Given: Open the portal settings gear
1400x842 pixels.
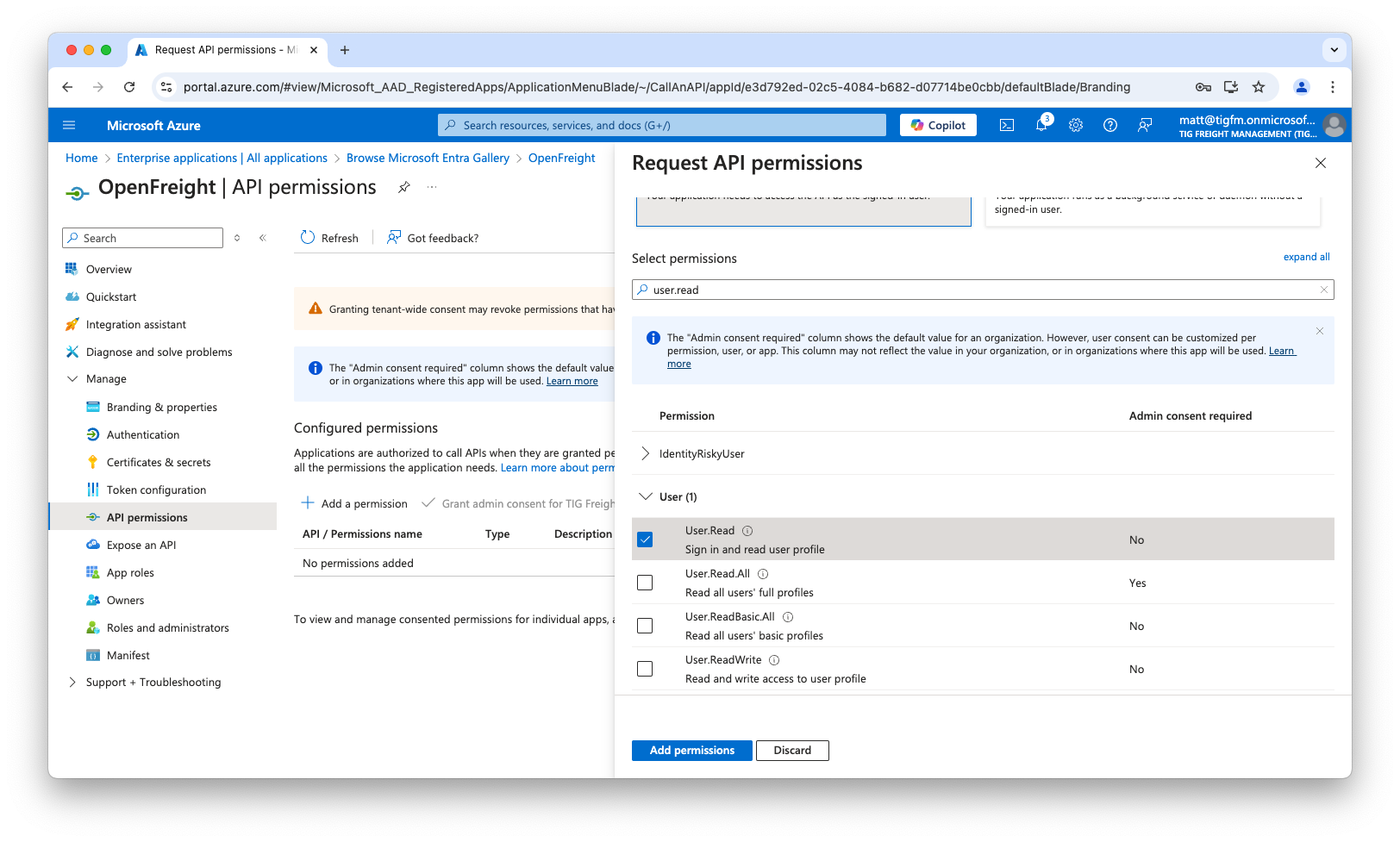Looking at the screenshot, I should (x=1076, y=125).
